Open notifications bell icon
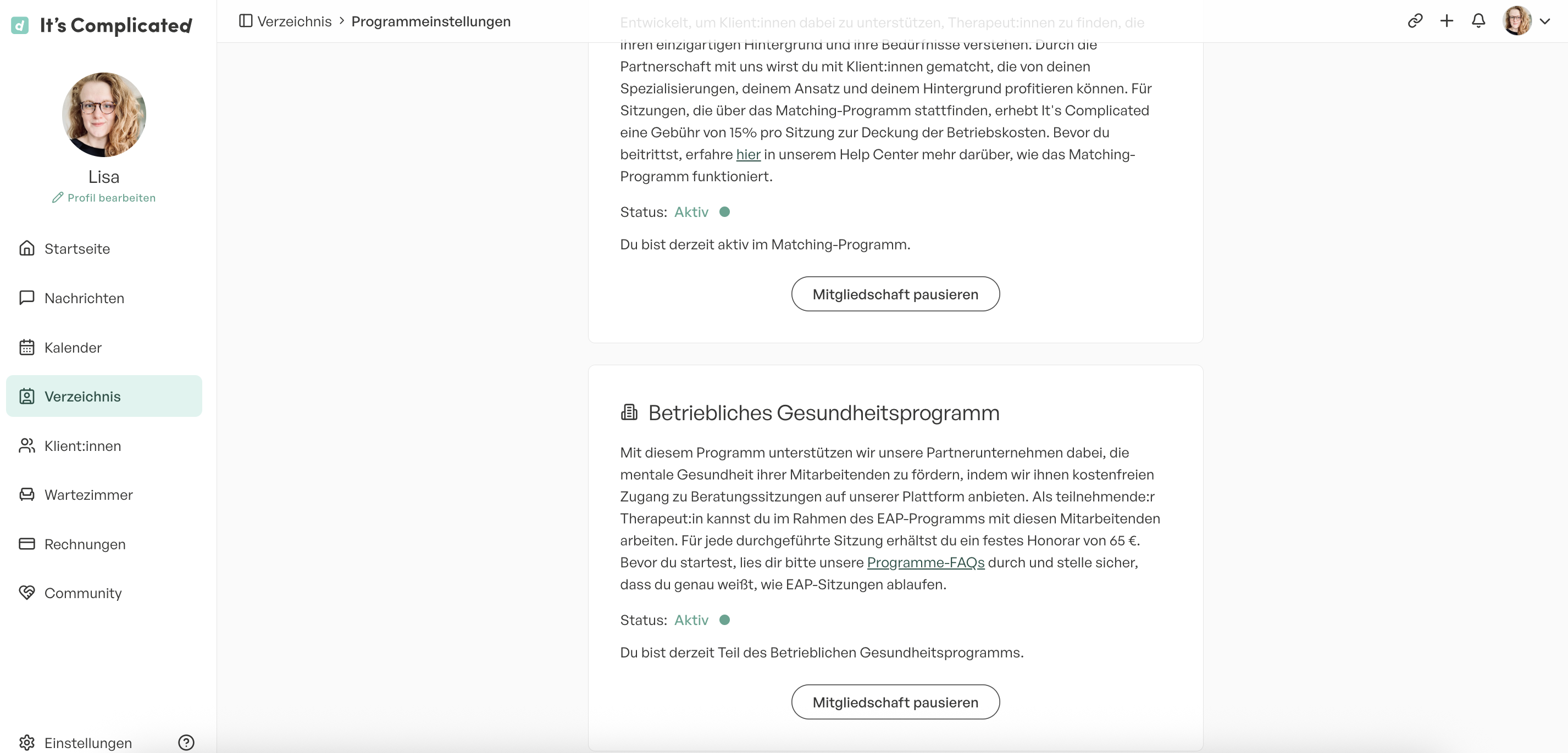This screenshot has height=753, width=1568. [x=1478, y=21]
